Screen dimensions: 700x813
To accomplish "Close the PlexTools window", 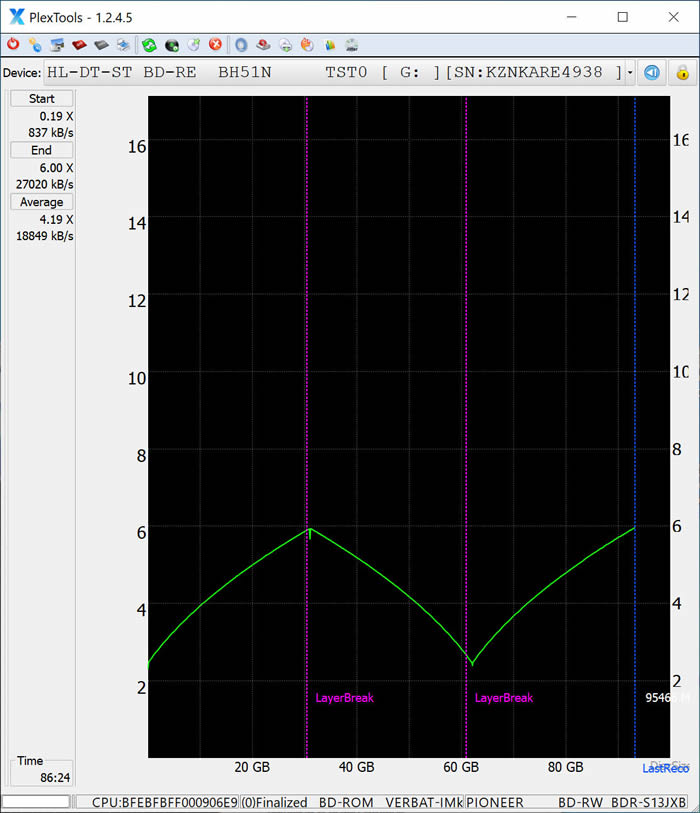I will [674, 17].
